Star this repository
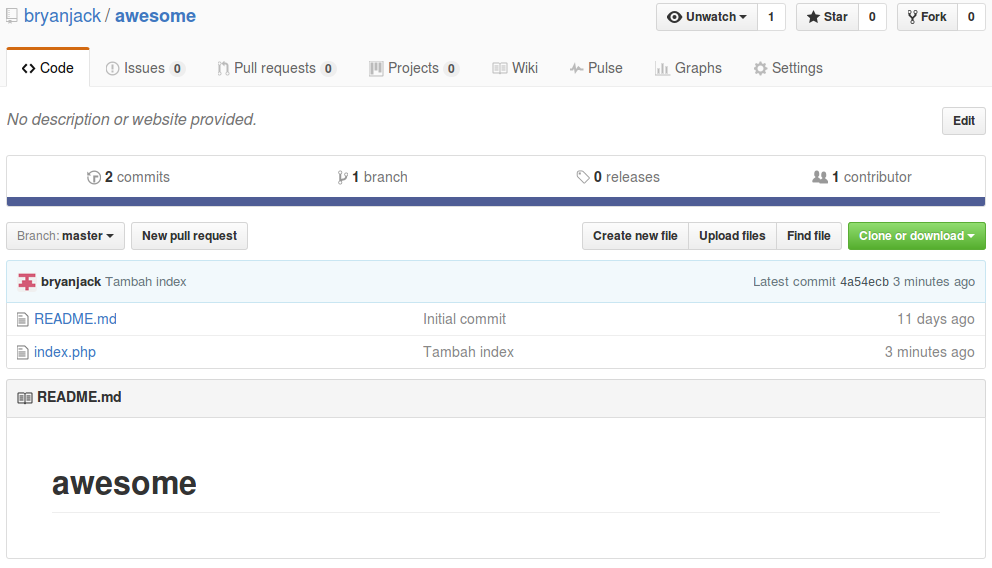The width and height of the screenshot is (992, 568). [827, 17]
